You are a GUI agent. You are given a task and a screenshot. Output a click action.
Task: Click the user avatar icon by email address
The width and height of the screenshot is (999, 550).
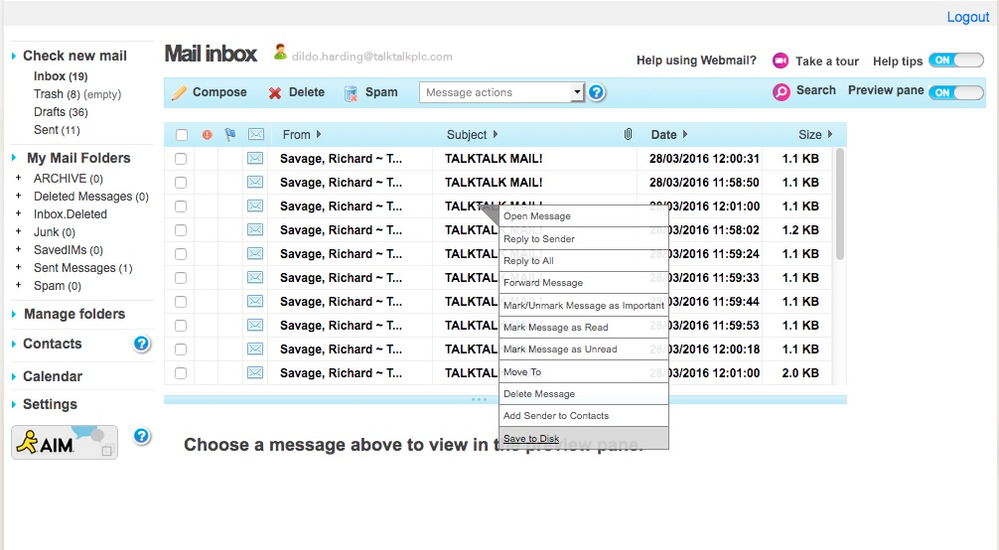[280, 52]
